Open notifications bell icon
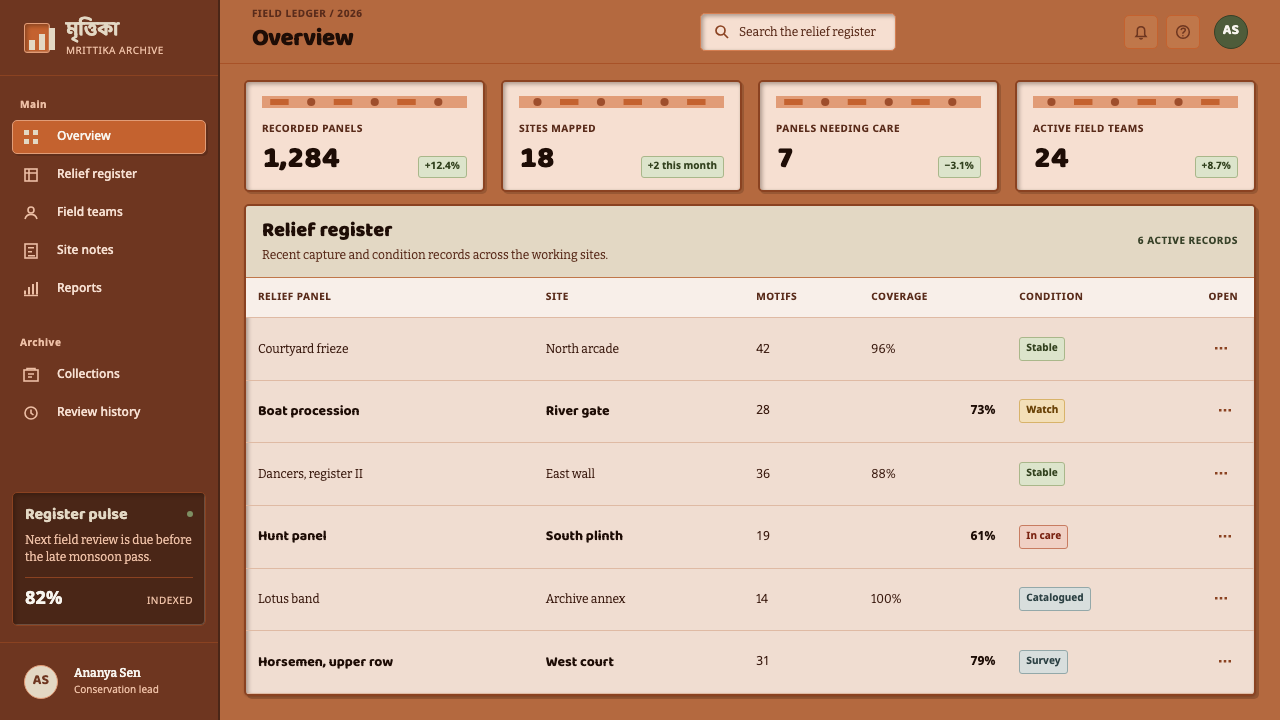The image size is (1280, 720). tap(1141, 32)
